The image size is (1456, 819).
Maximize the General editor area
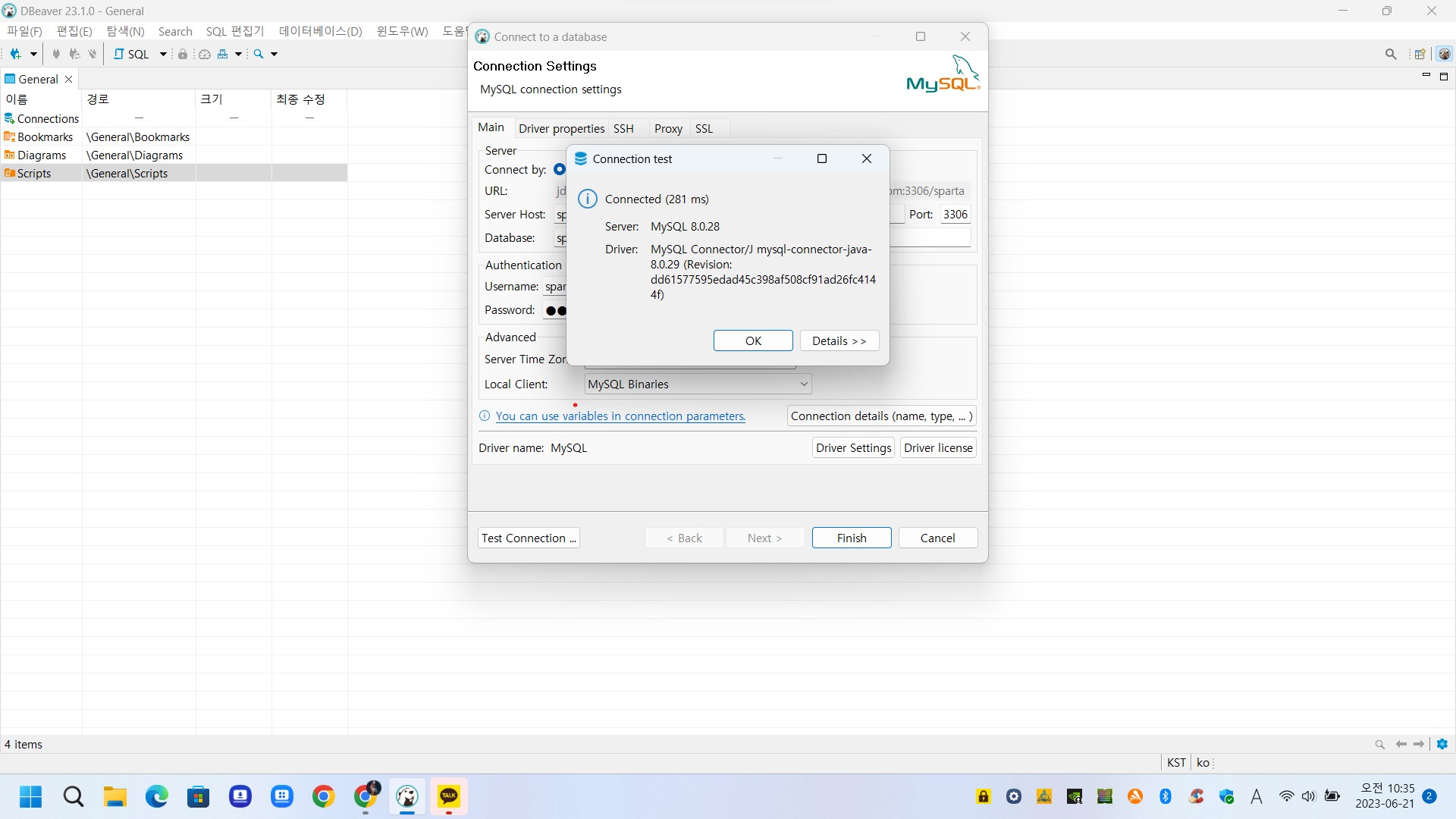click(x=1444, y=77)
